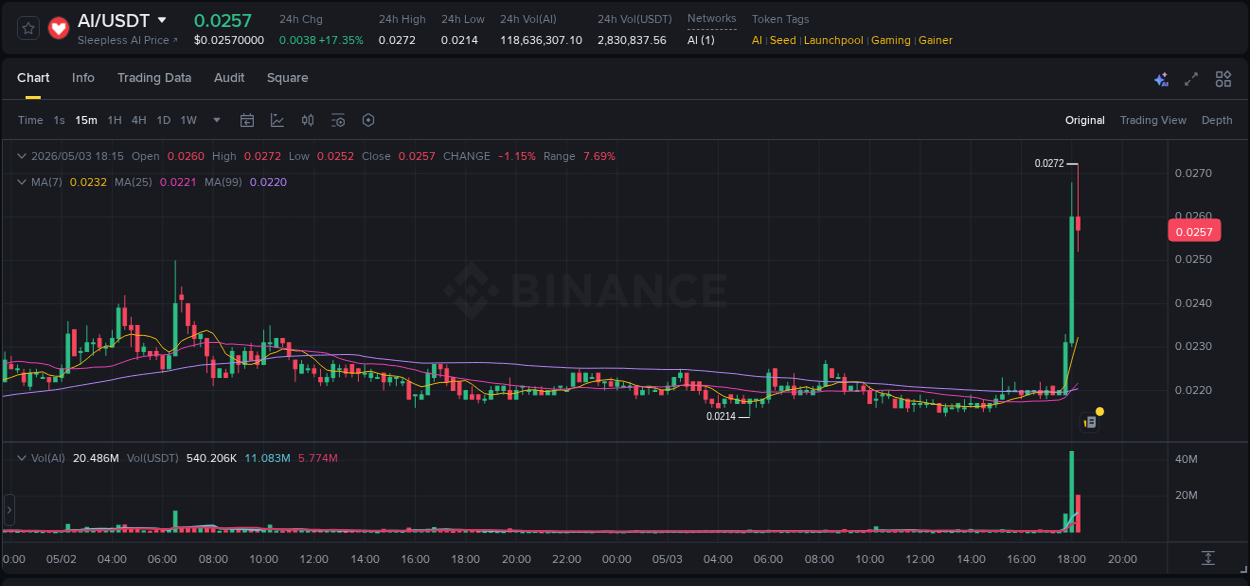Open the news note icon near 18:00
1250x586 pixels.
click(x=1091, y=423)
